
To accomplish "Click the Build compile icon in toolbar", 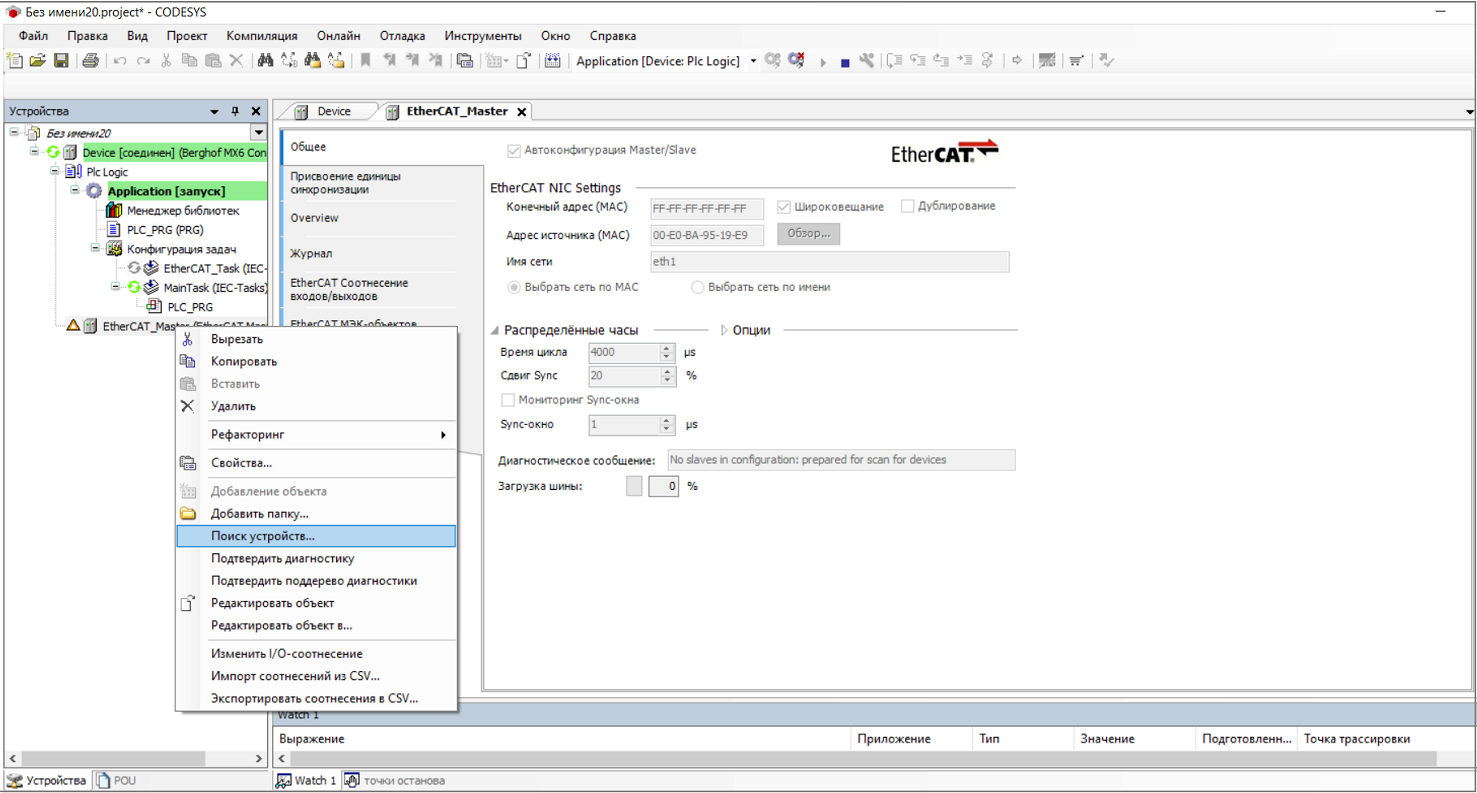I will click(x=552, y=61).
